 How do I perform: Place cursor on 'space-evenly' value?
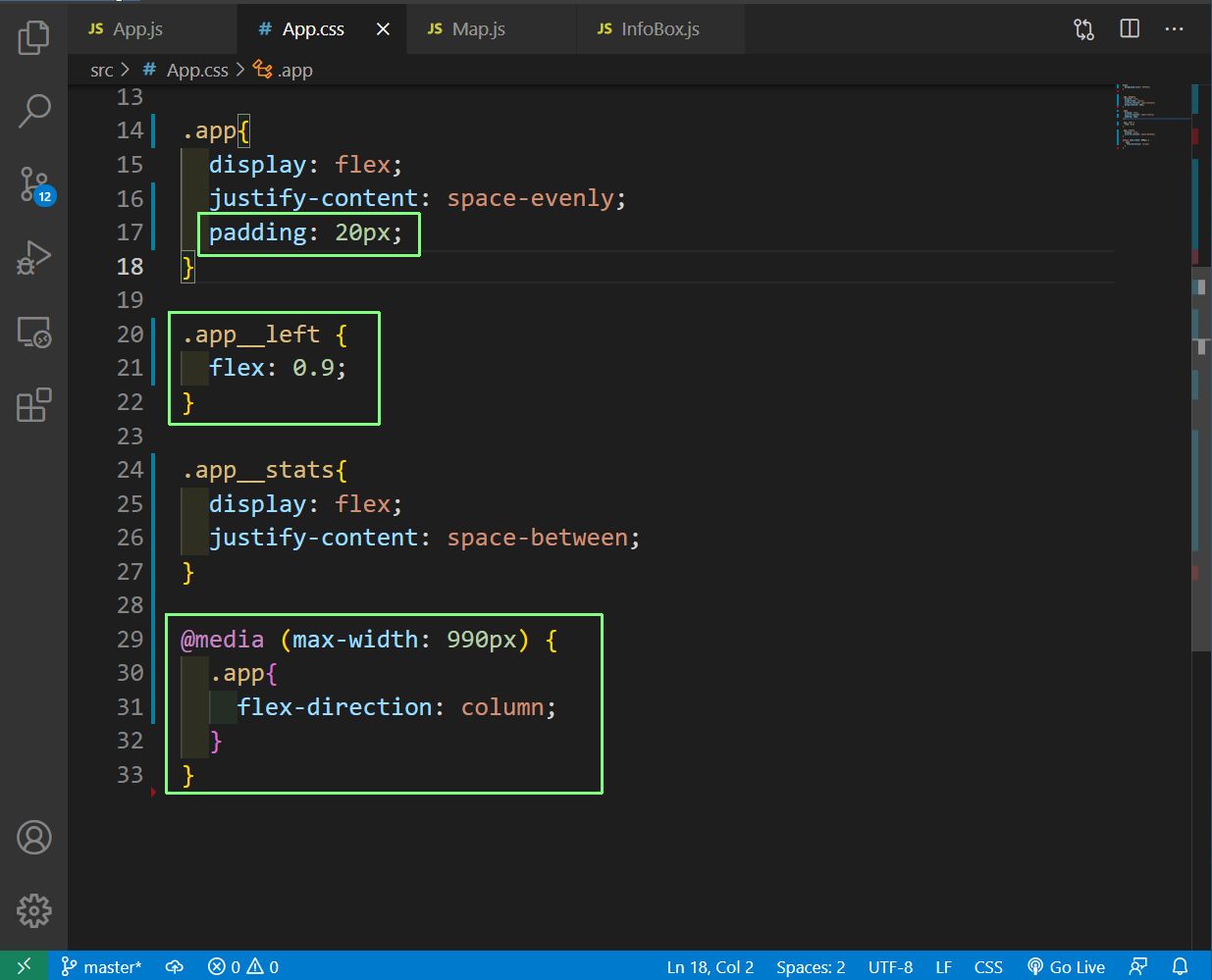(x=531, y=198)
